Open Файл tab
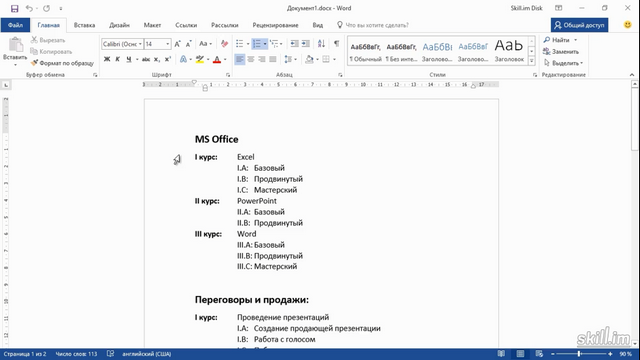This screenshot has width=640, height=360. pyautogui.click(x=15, y=25)
